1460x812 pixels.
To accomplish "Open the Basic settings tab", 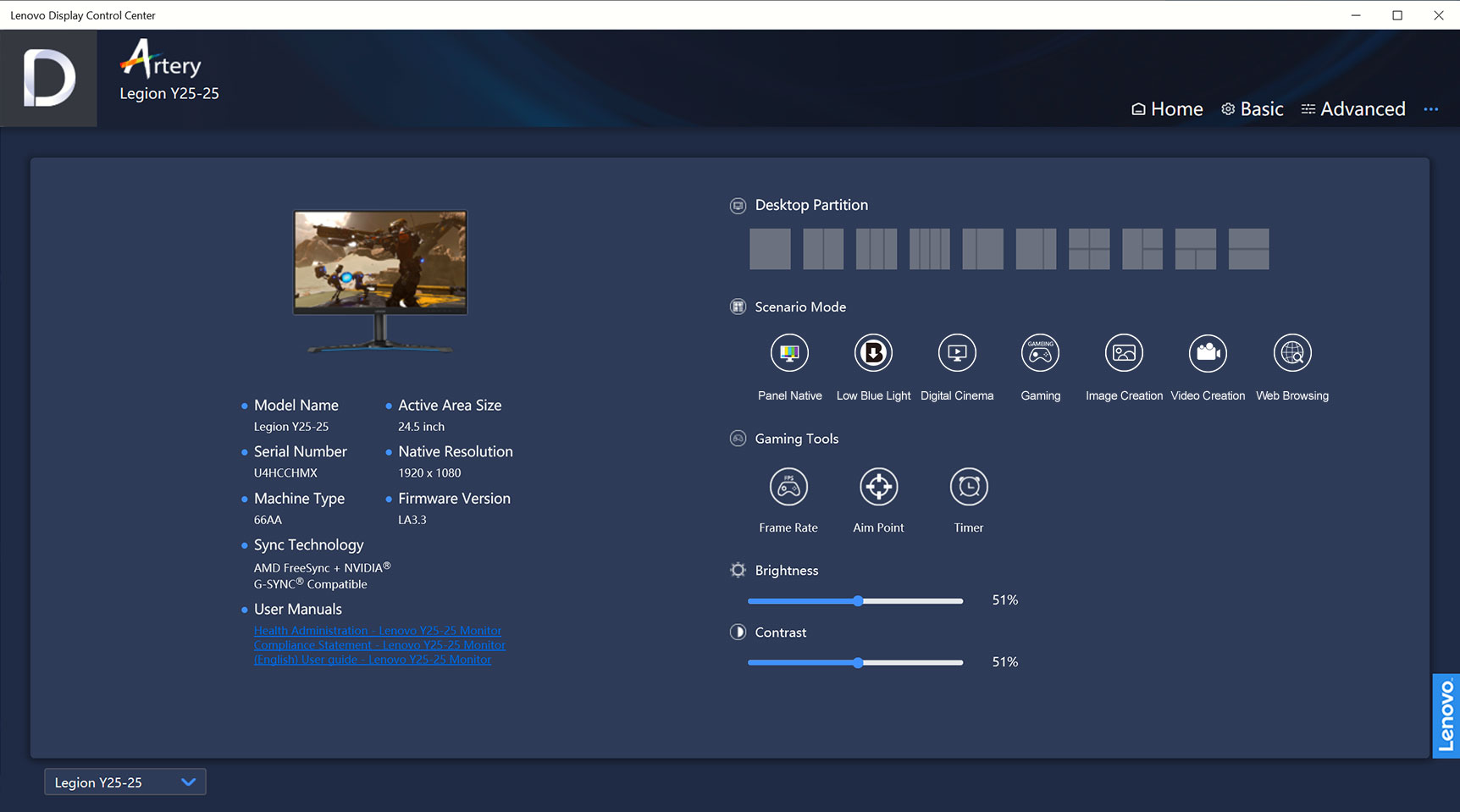I will tap(1252, 108).
